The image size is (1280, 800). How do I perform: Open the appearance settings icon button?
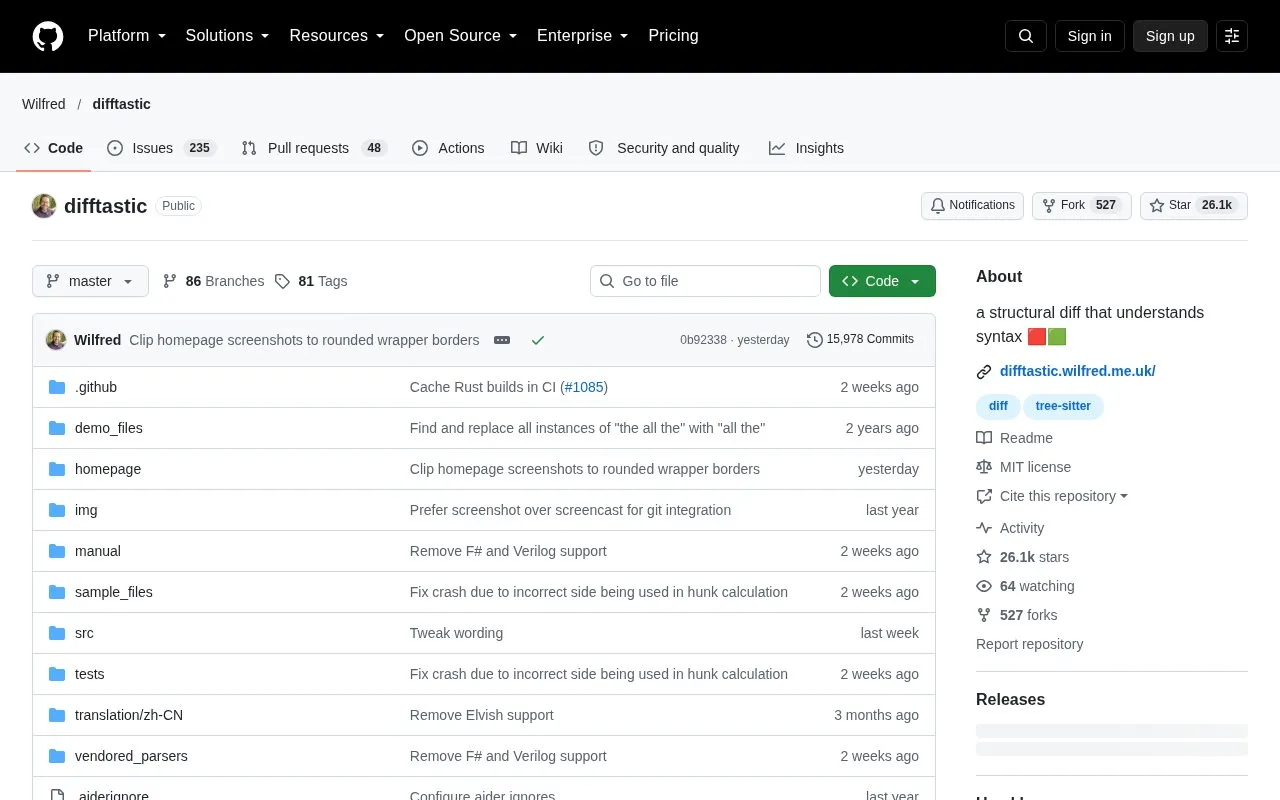click(x=1232, y=36)
